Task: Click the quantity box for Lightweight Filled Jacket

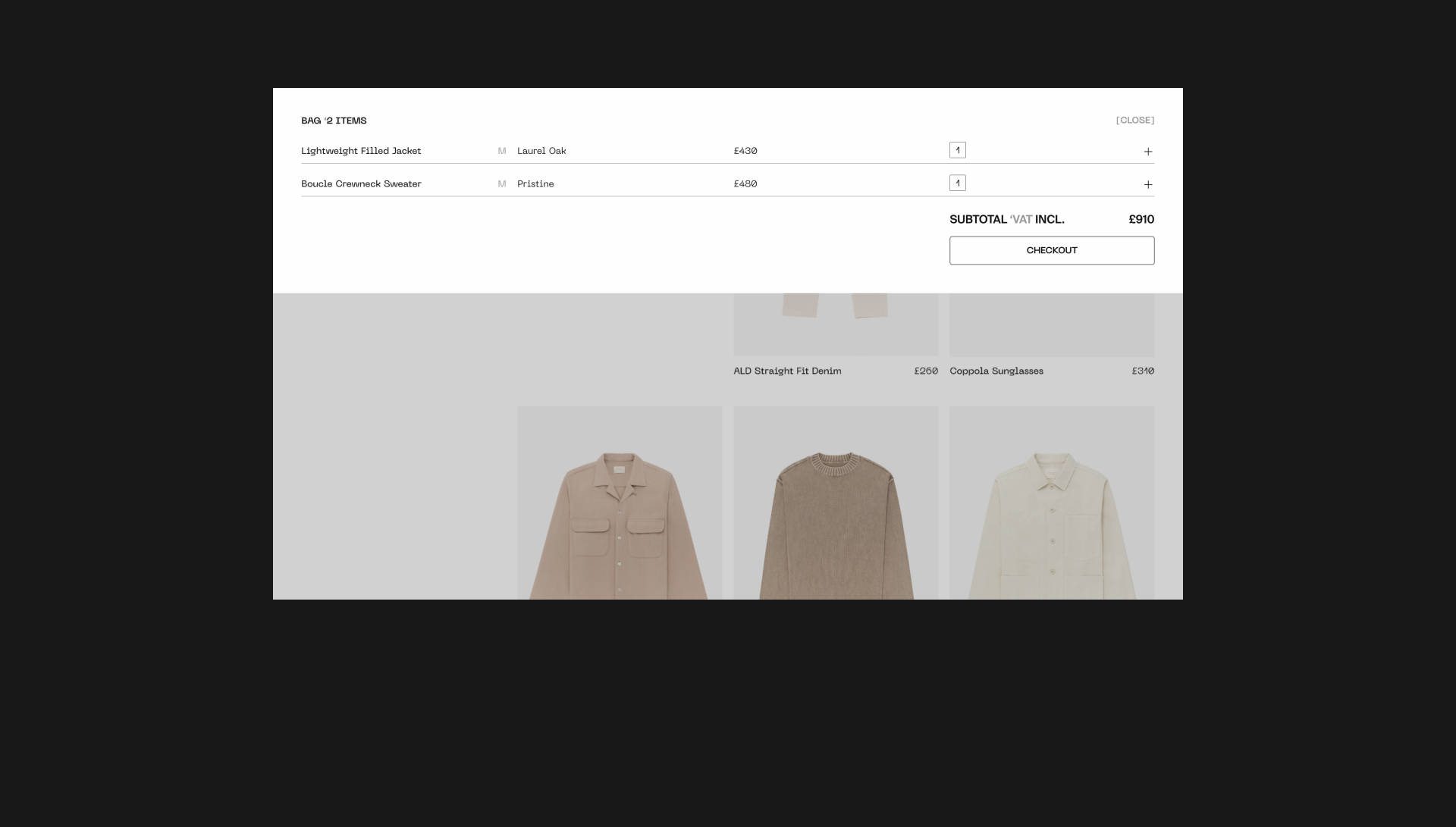Action: click(957, 150)
